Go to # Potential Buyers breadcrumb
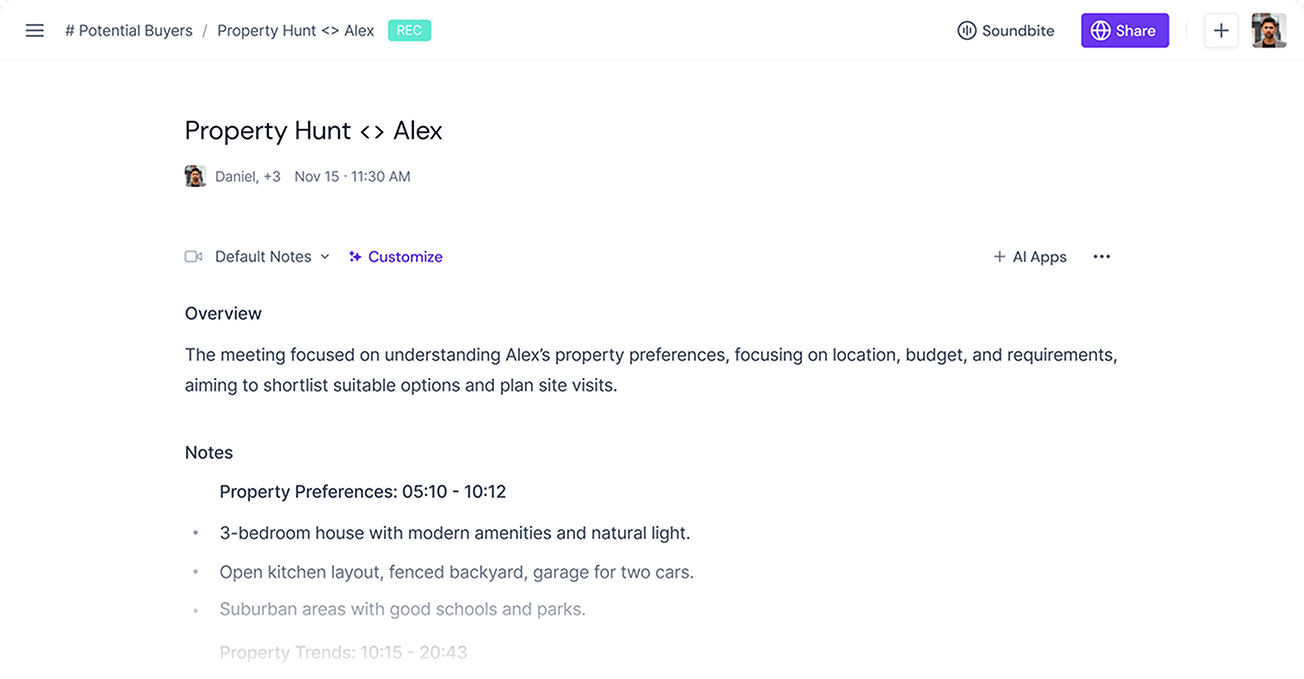This screenshot has height=679, width=1304. 129,31
